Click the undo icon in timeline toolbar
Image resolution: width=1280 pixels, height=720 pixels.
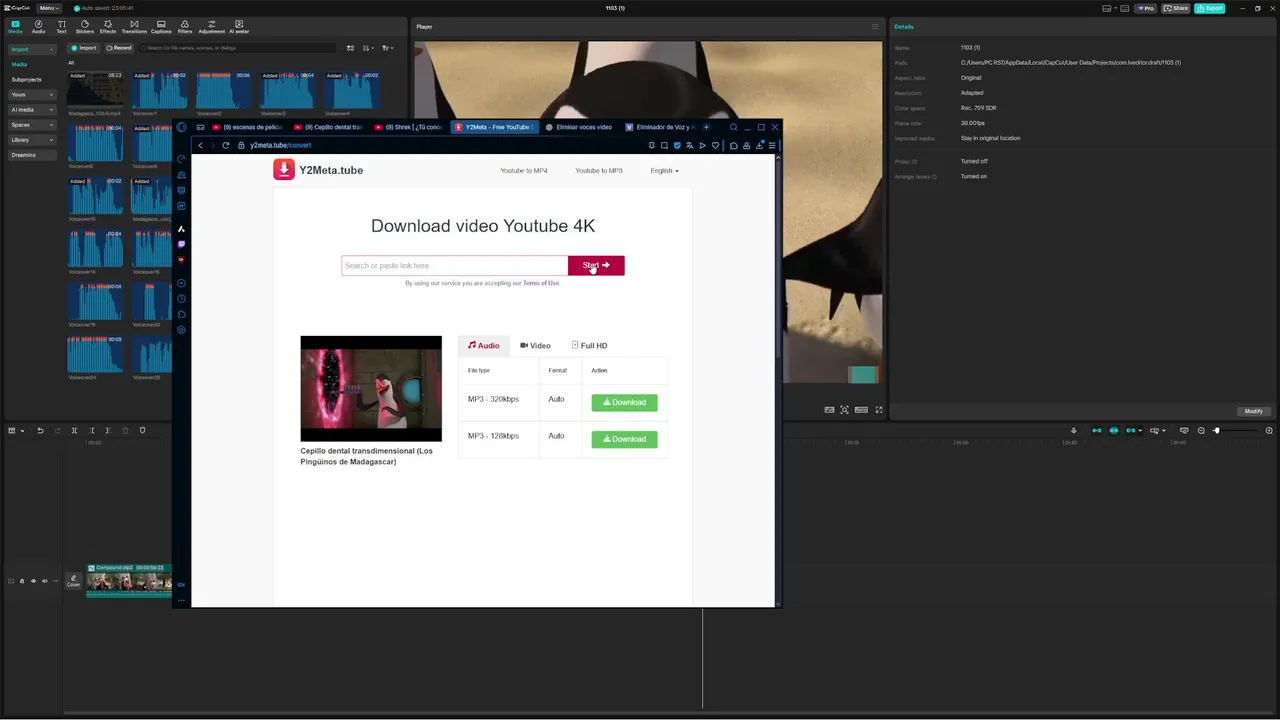(x=40, y=430)
